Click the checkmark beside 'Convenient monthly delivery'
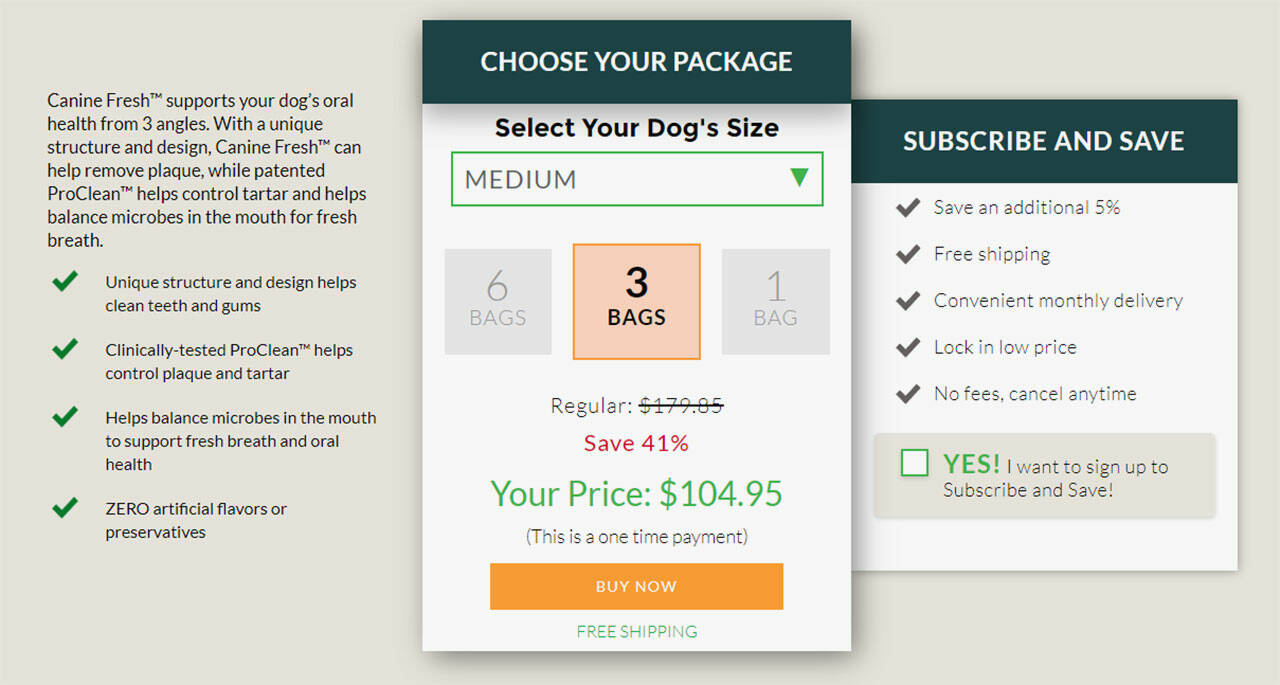The image size is (1280, 685). (x=908, y=301)
